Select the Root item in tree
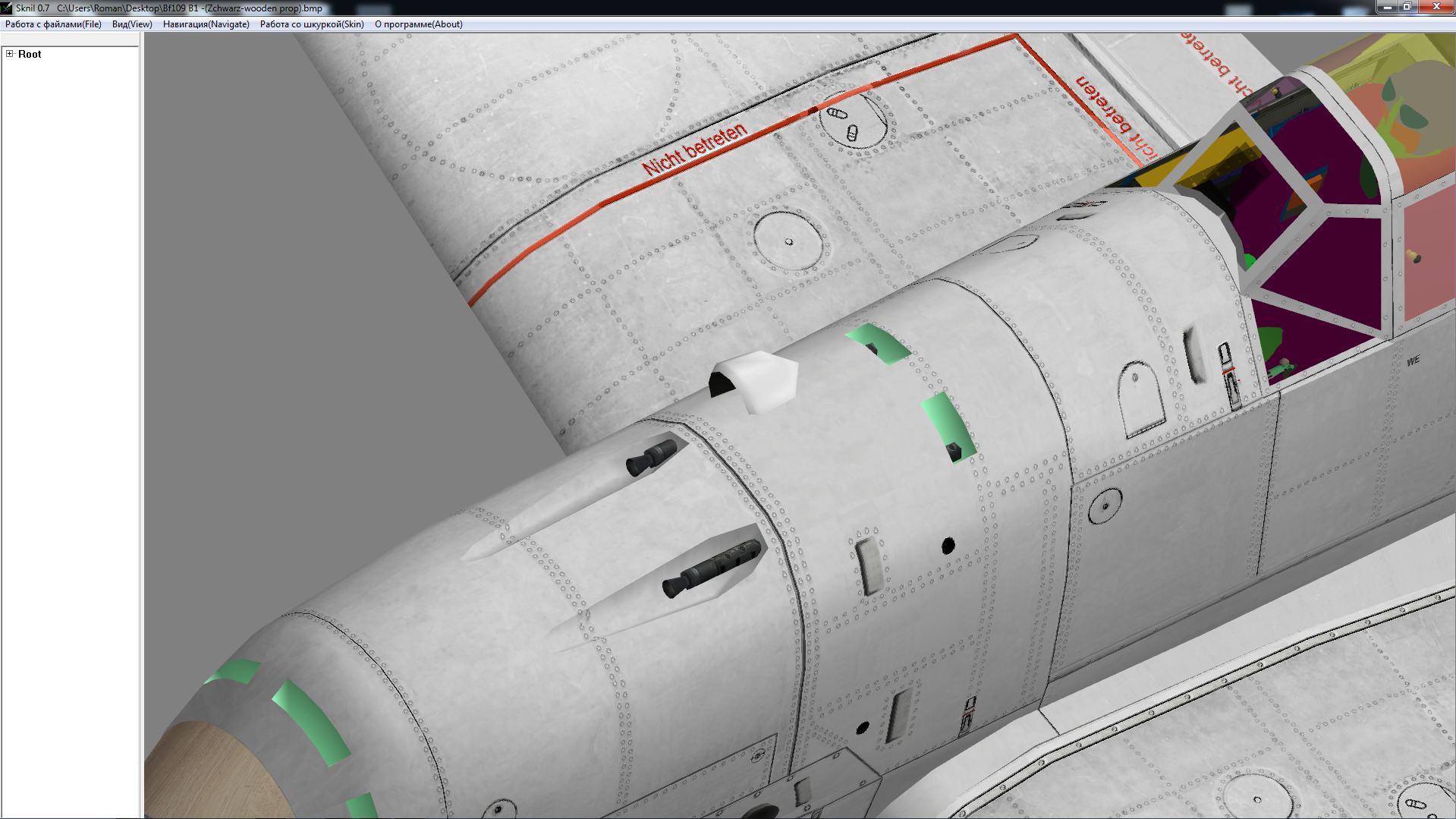This screenshot has height=819, width=1456. 30,54
